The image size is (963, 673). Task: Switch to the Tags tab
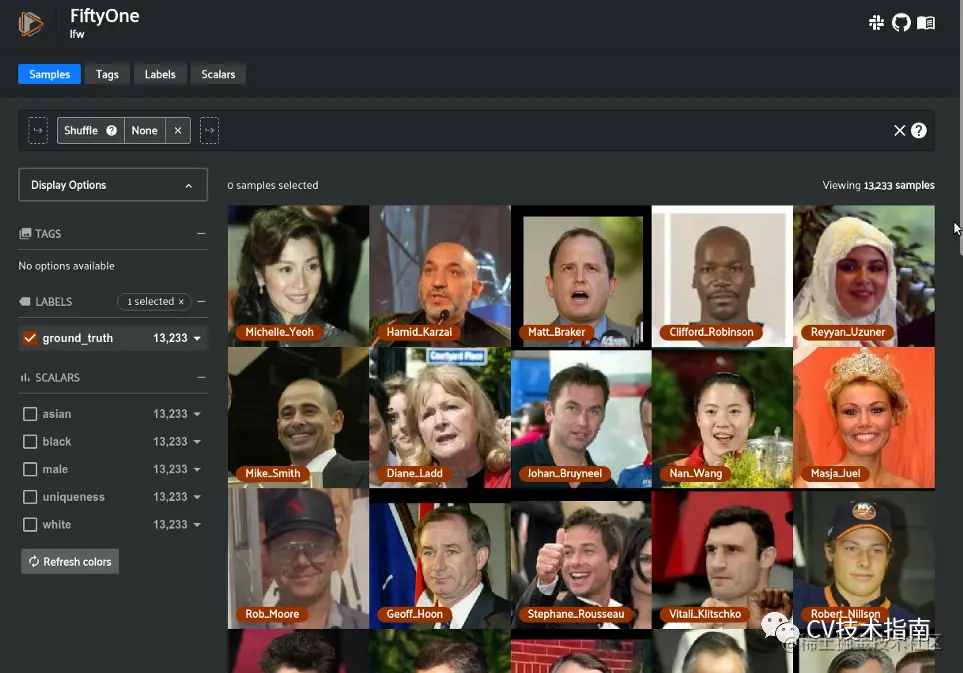tap(107, 74)
